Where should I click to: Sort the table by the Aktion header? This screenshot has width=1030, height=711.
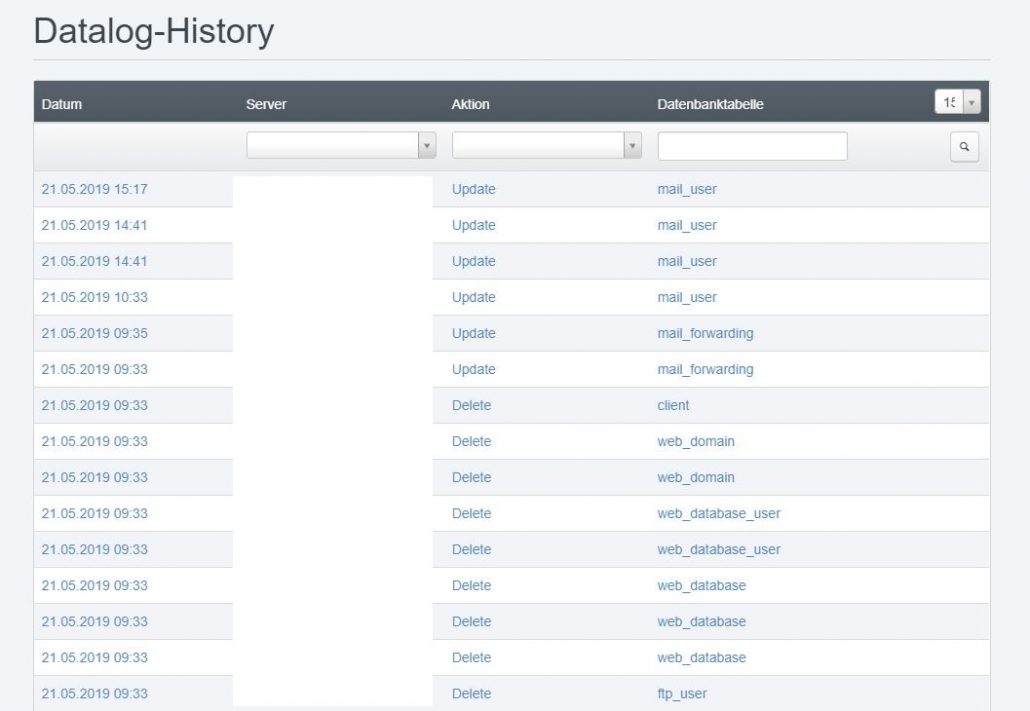point(470,103)
